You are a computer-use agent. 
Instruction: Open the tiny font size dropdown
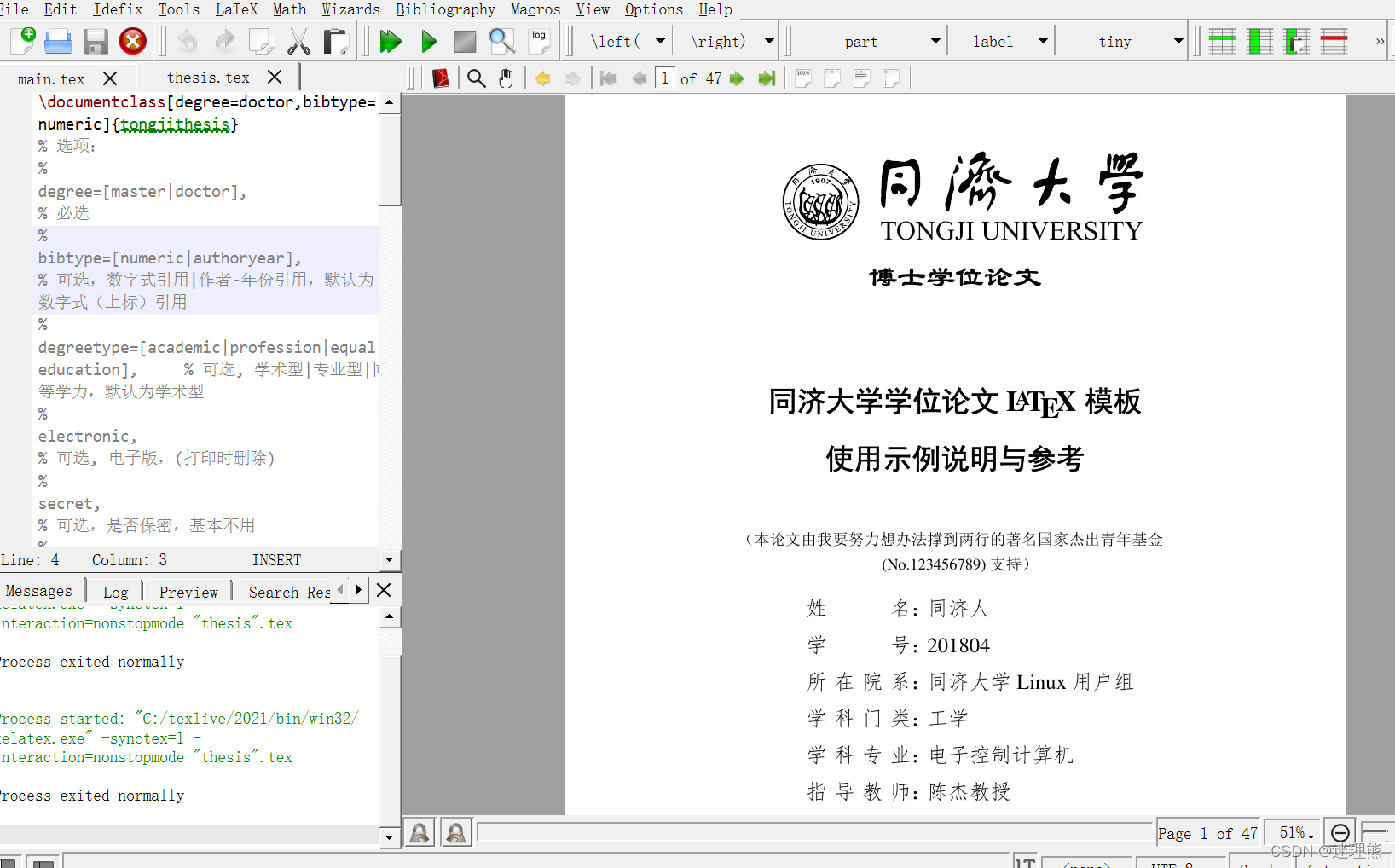coord(1178,41)
